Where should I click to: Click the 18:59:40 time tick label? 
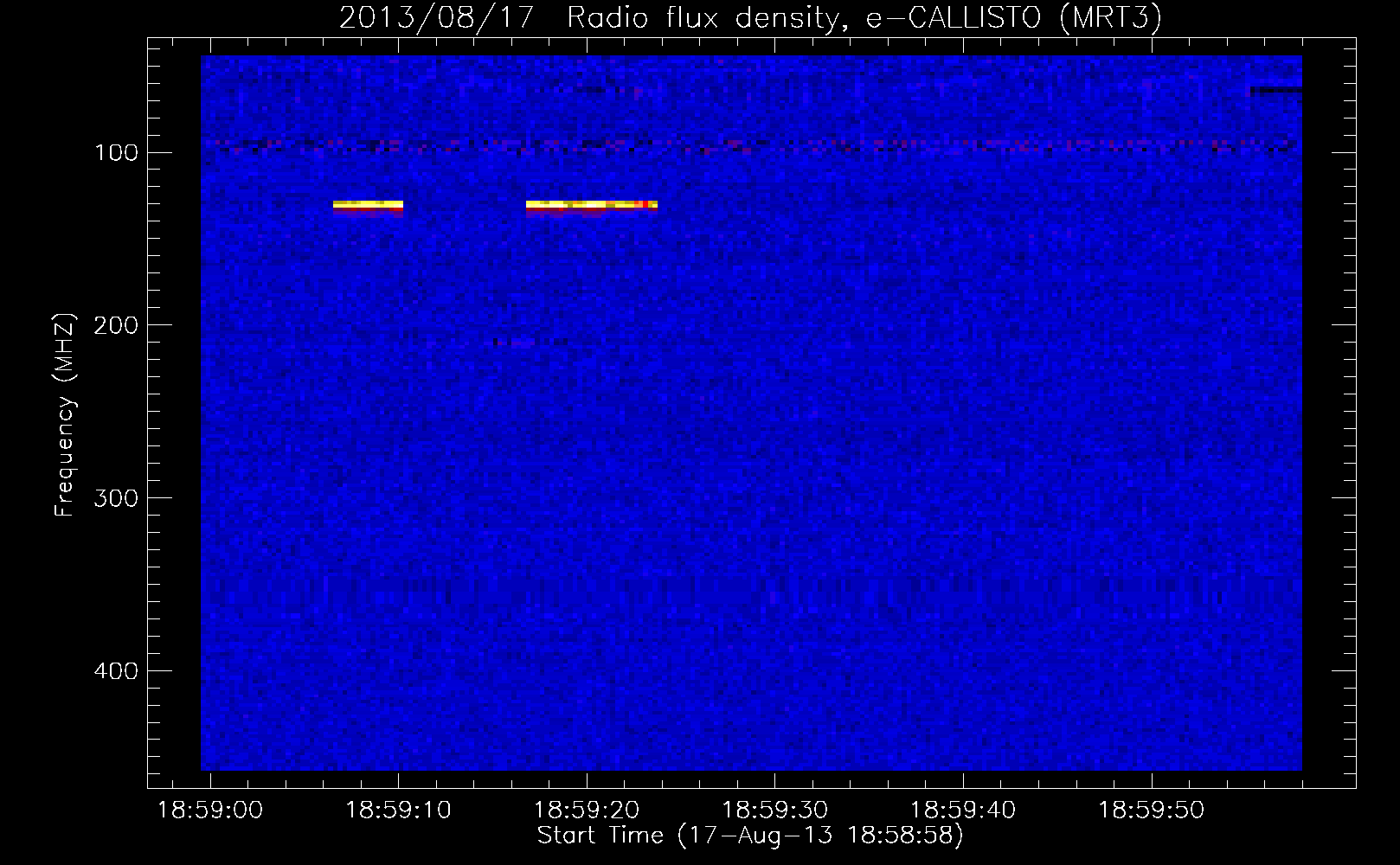click(963, 811)
